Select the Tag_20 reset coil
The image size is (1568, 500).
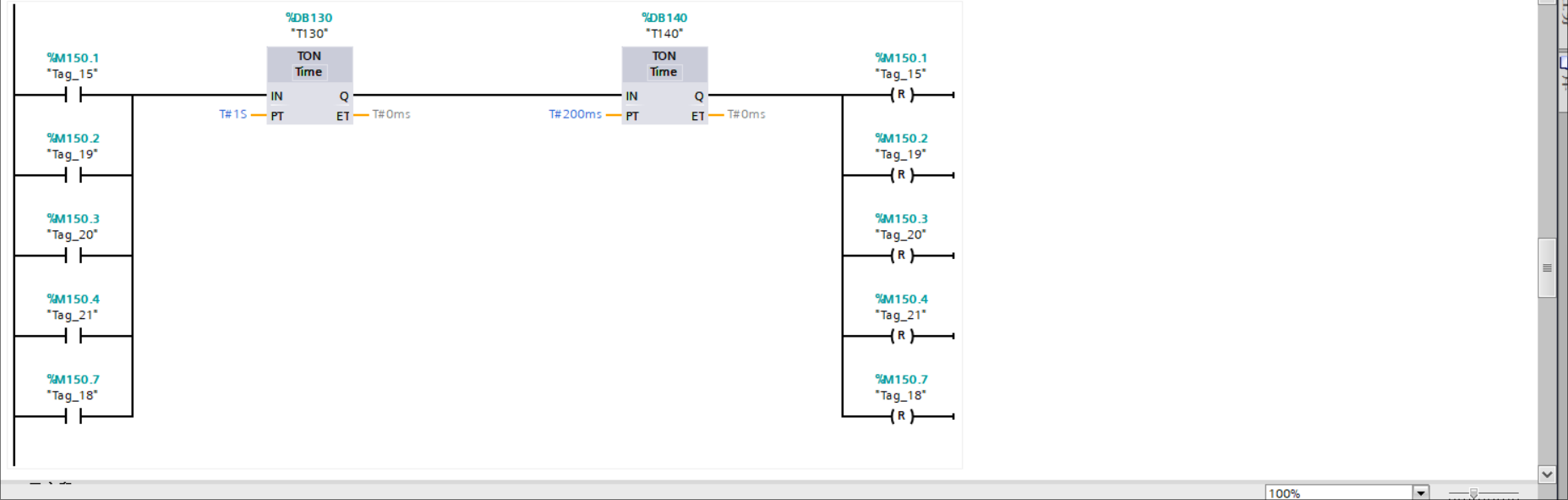pyautogui.click(x=901, y=255)
